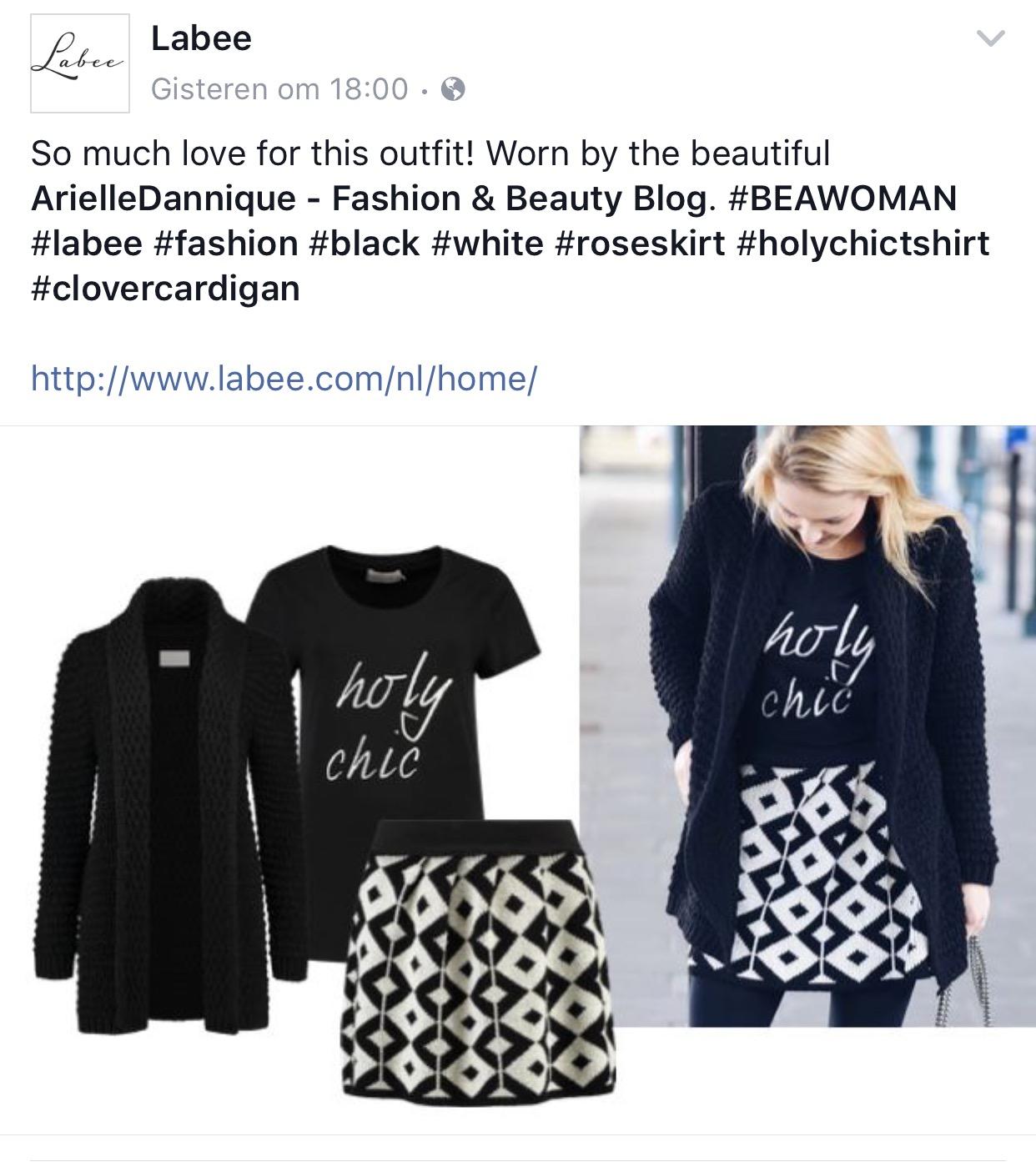Tap the #BEAWOMAN hashtag

point(842,199)
